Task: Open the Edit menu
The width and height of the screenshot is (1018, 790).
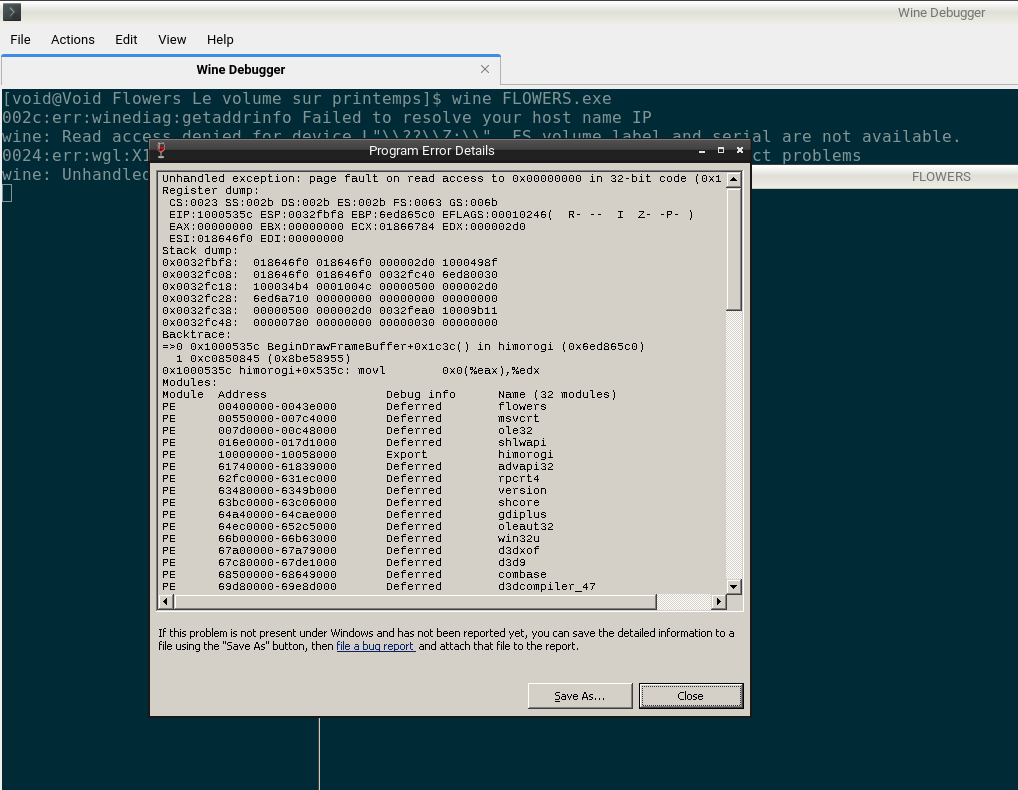Action: pos(126,39)
